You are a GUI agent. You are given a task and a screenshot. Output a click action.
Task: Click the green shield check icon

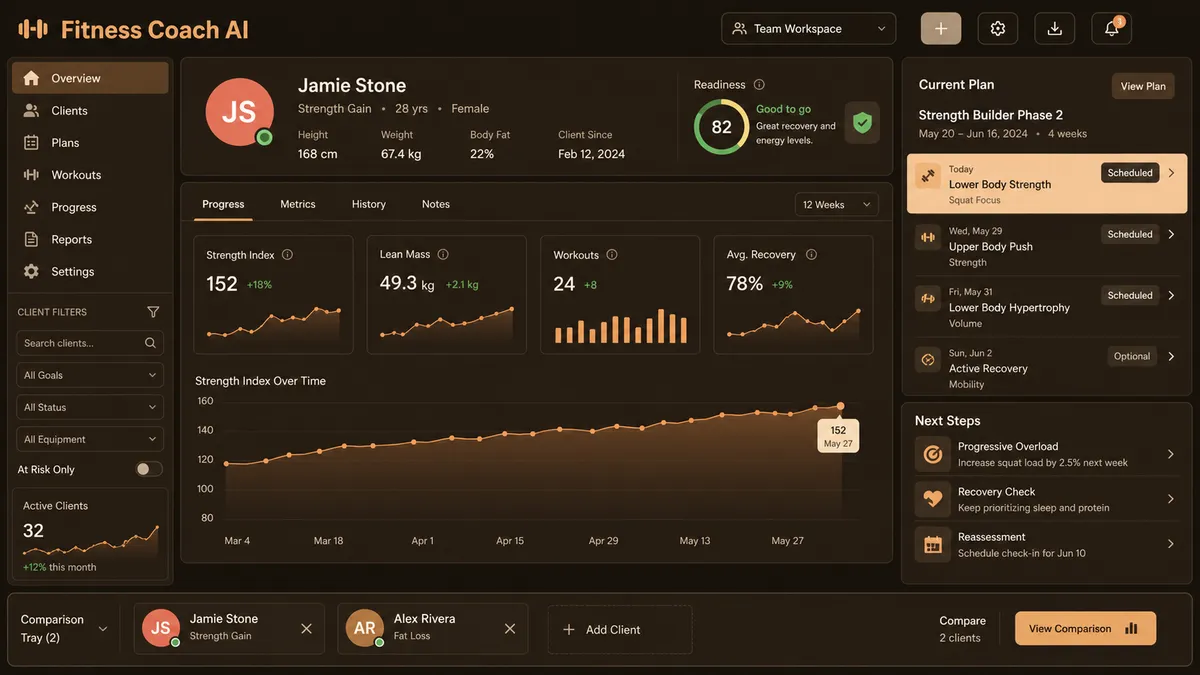pyautogui.click(x=862, y=123)
